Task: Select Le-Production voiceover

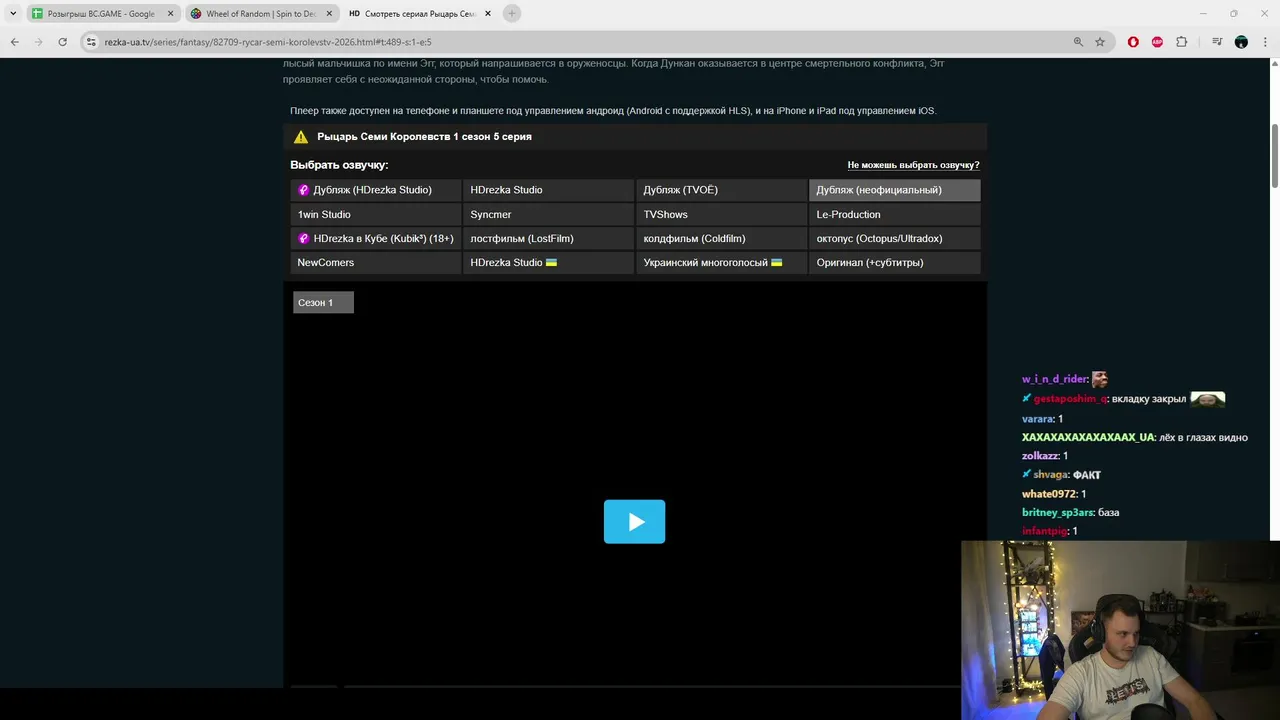Action: tap(894, 214)
